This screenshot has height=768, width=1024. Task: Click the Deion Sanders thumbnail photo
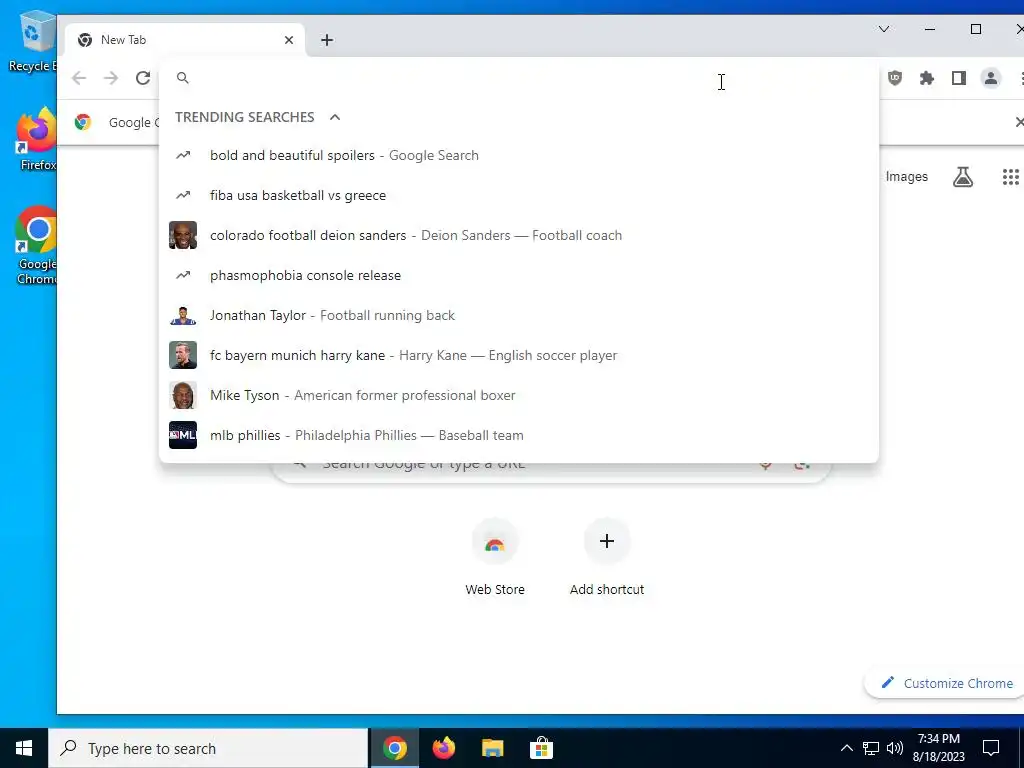click(x=183, y=235)
